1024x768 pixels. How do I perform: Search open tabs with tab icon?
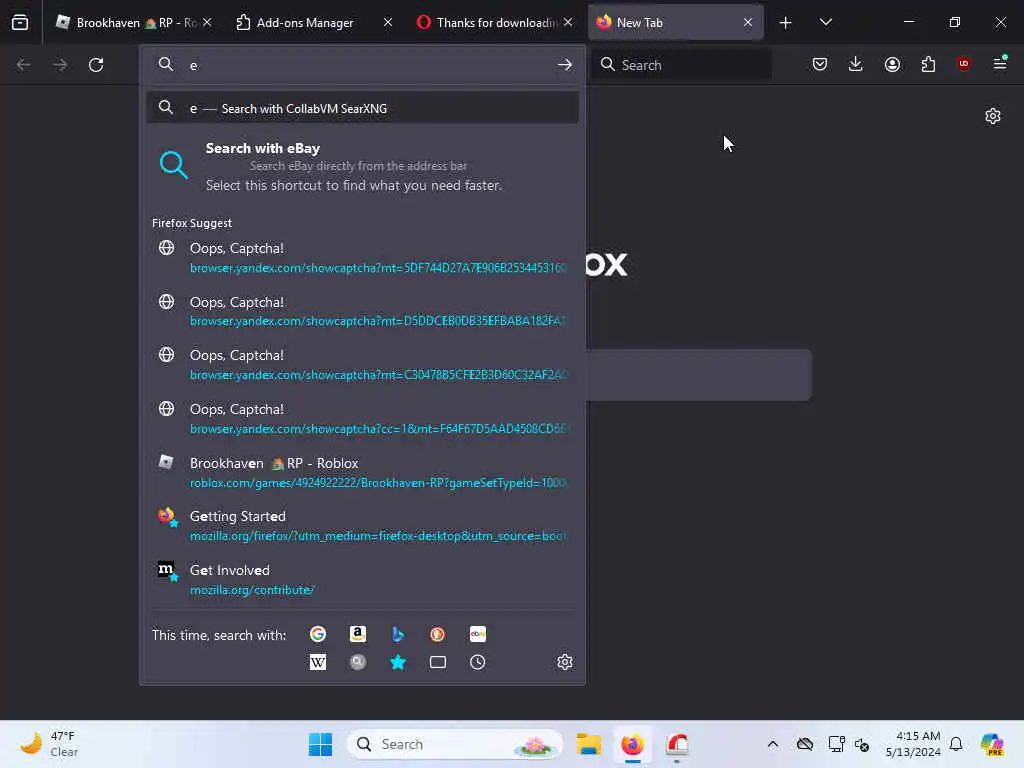[x=438, y=662]
